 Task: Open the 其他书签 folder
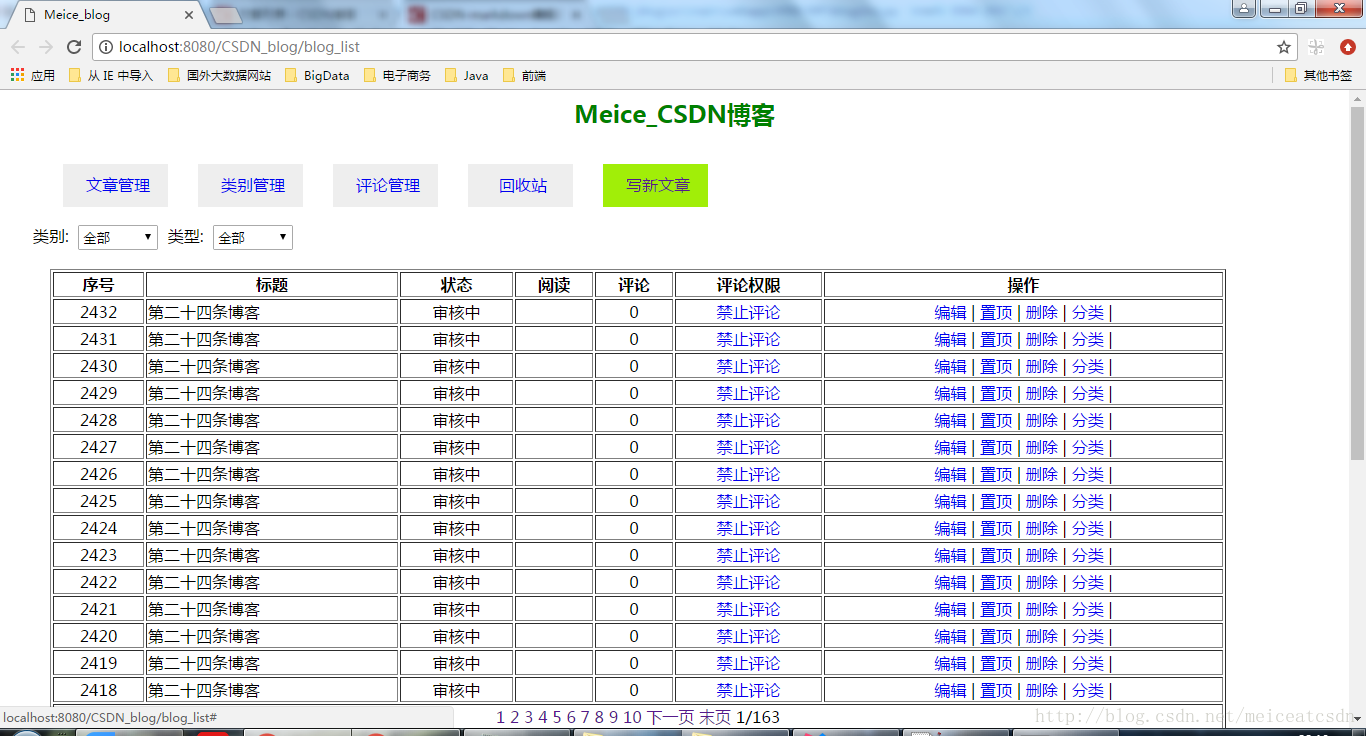click(x=1318, y=75)
